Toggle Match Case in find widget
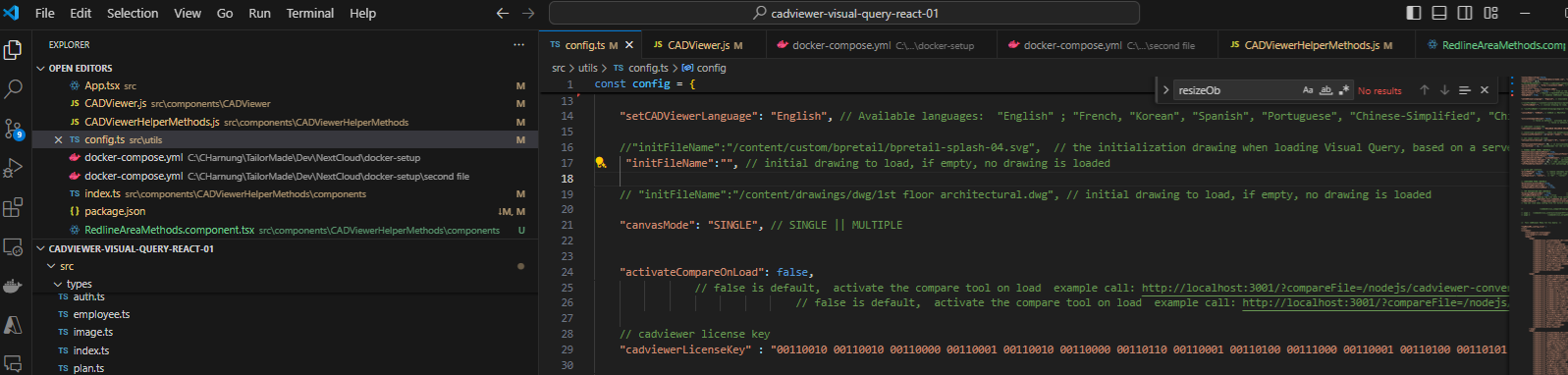Screen dimensions: 1568x375 tap(1308, 90)
